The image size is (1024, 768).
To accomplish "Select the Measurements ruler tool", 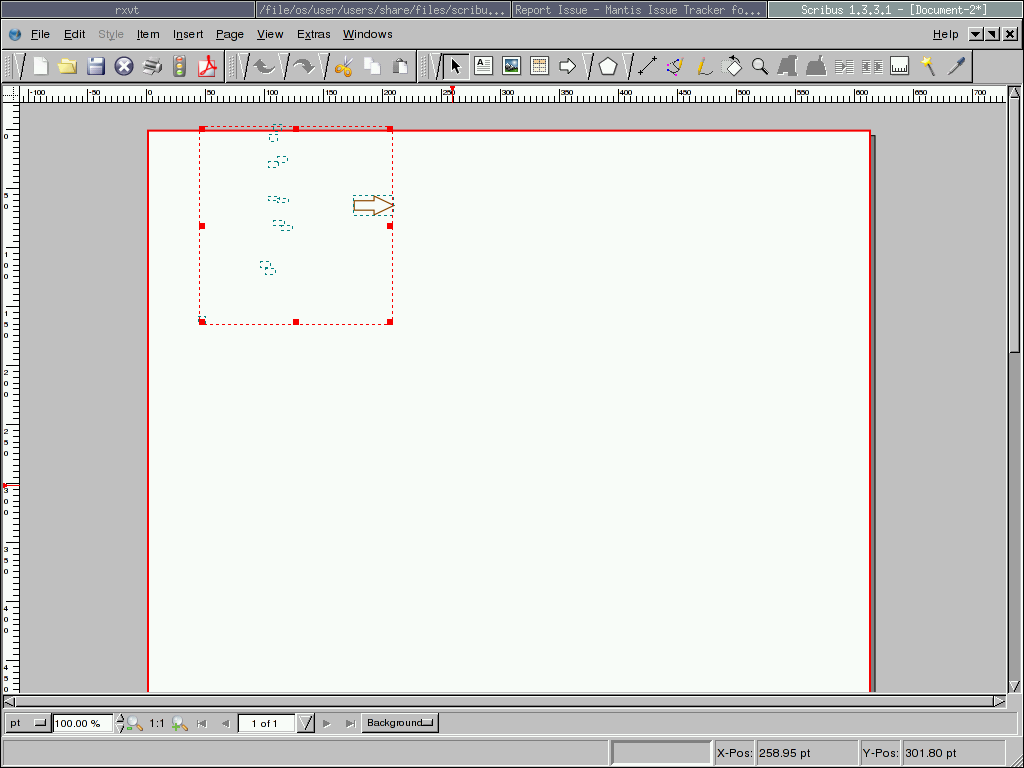I will (900, 67).
